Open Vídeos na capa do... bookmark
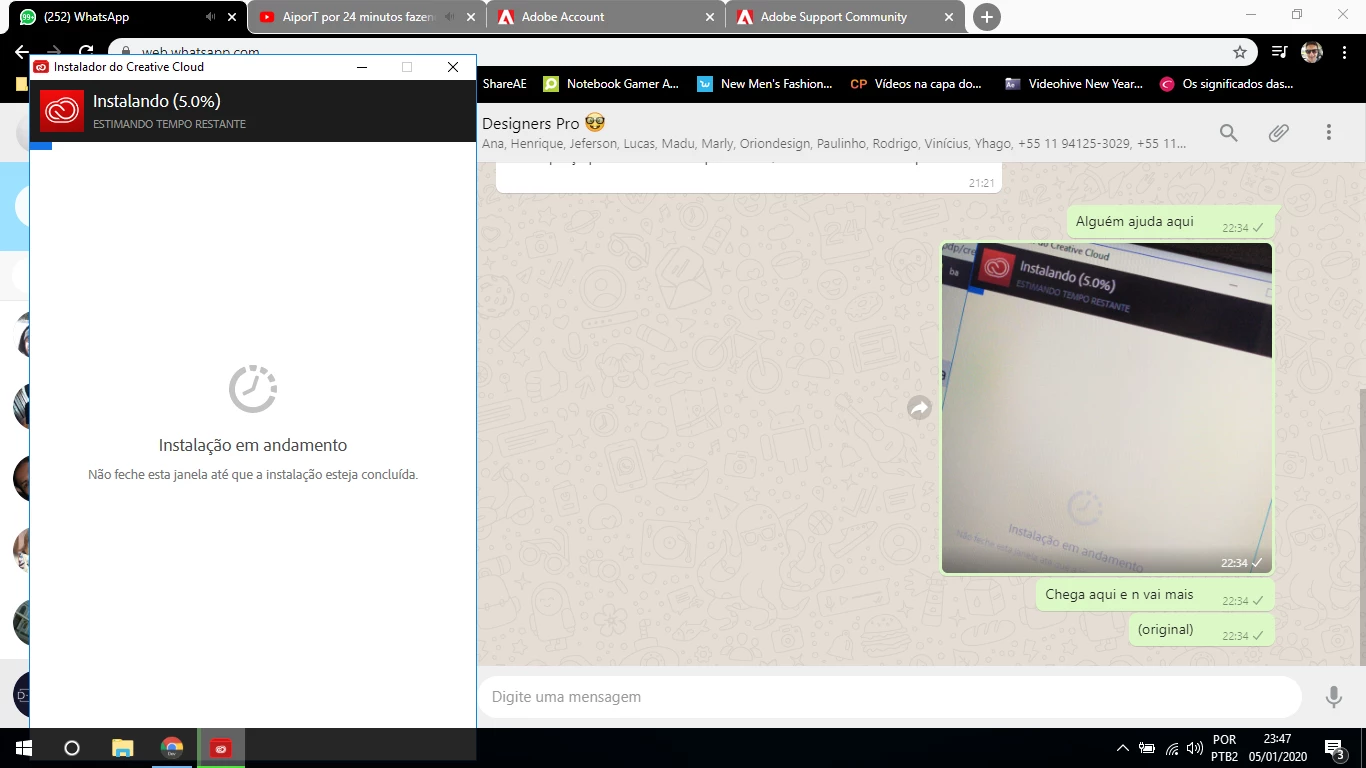 point(916,84)
